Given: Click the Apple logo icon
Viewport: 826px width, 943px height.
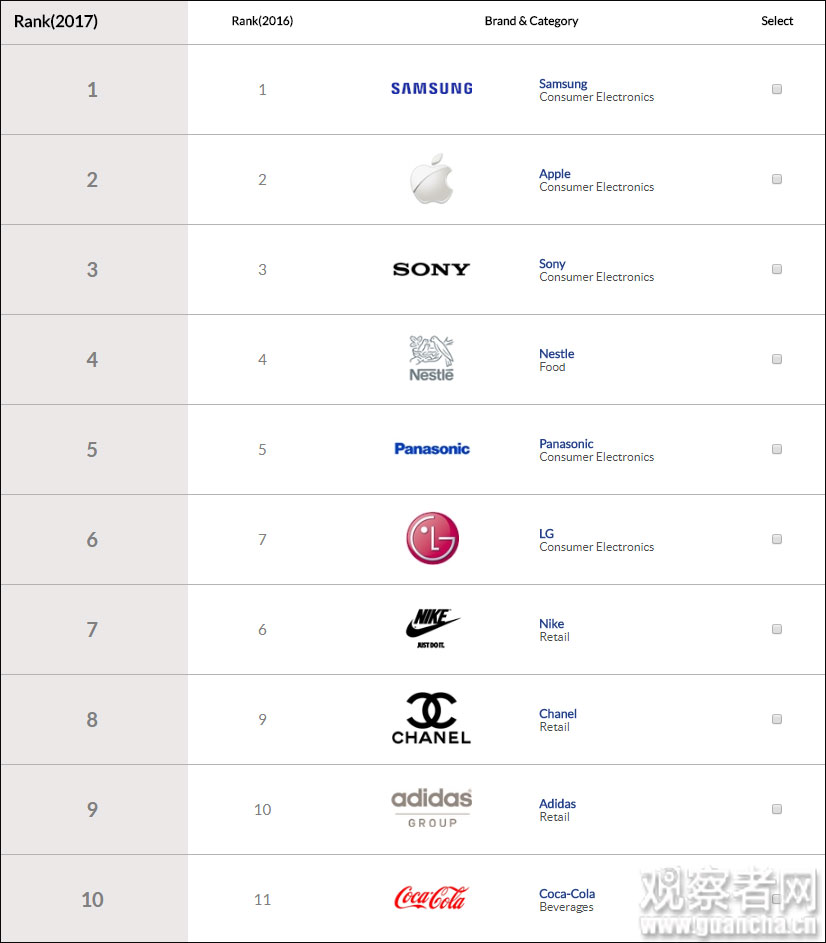Looking at the screenshot, I should tap(431, 179).
